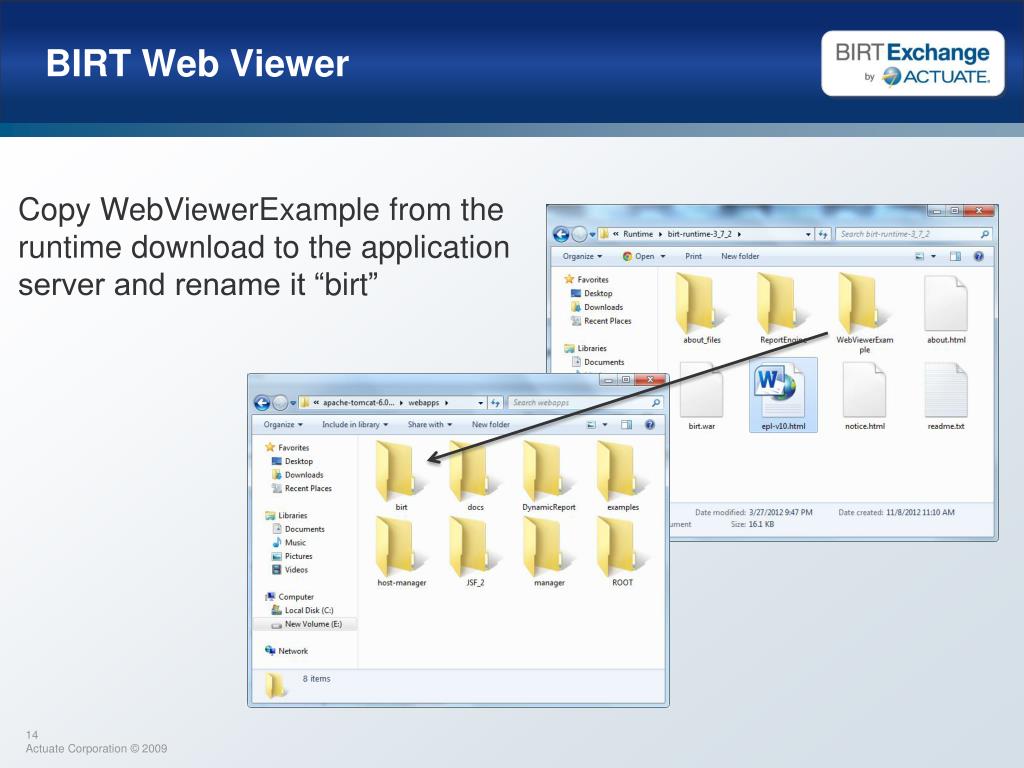Select the about.html file

click(x=946, y=310)
